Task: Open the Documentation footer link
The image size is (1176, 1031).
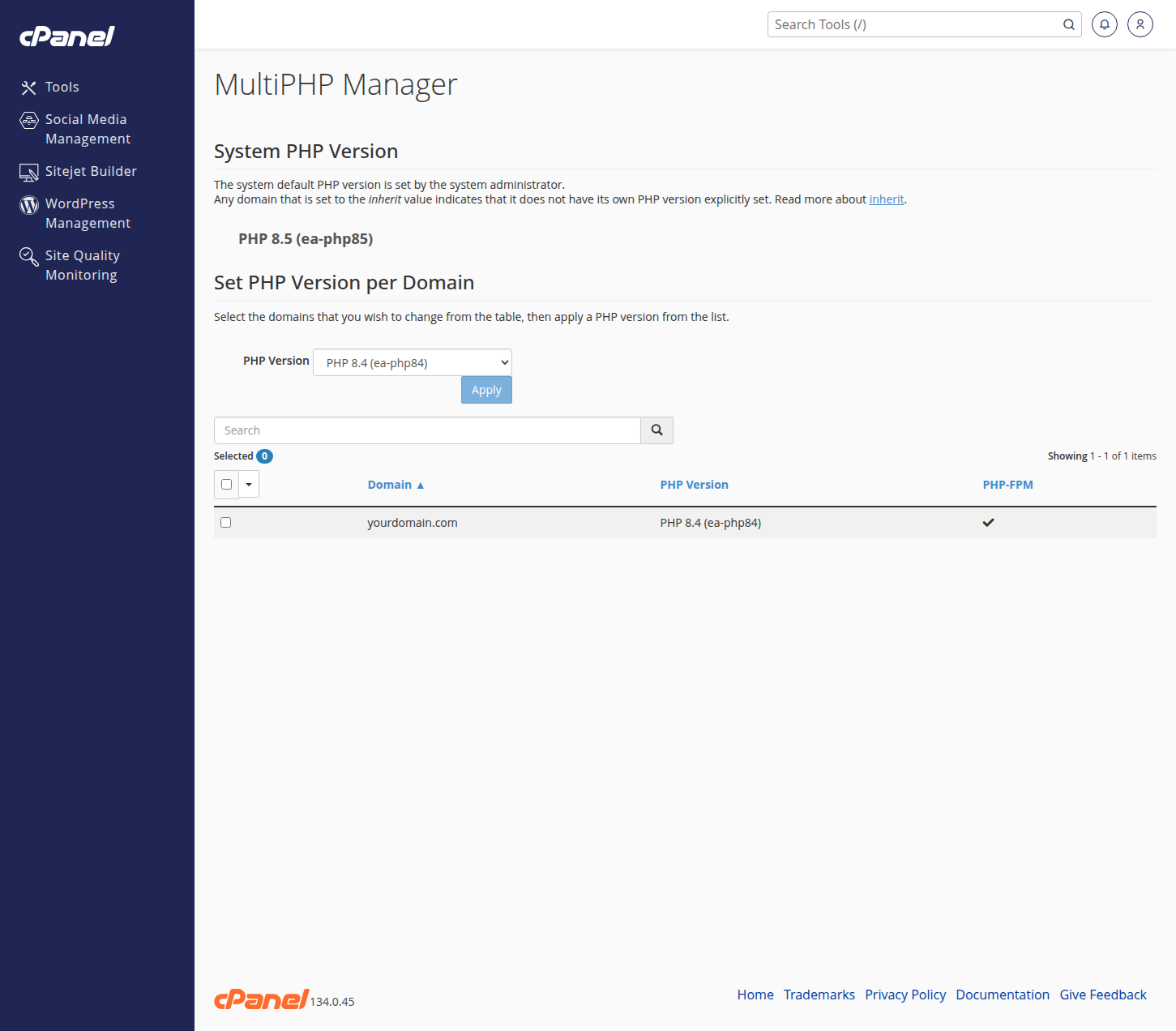Action: point(1003,995)
